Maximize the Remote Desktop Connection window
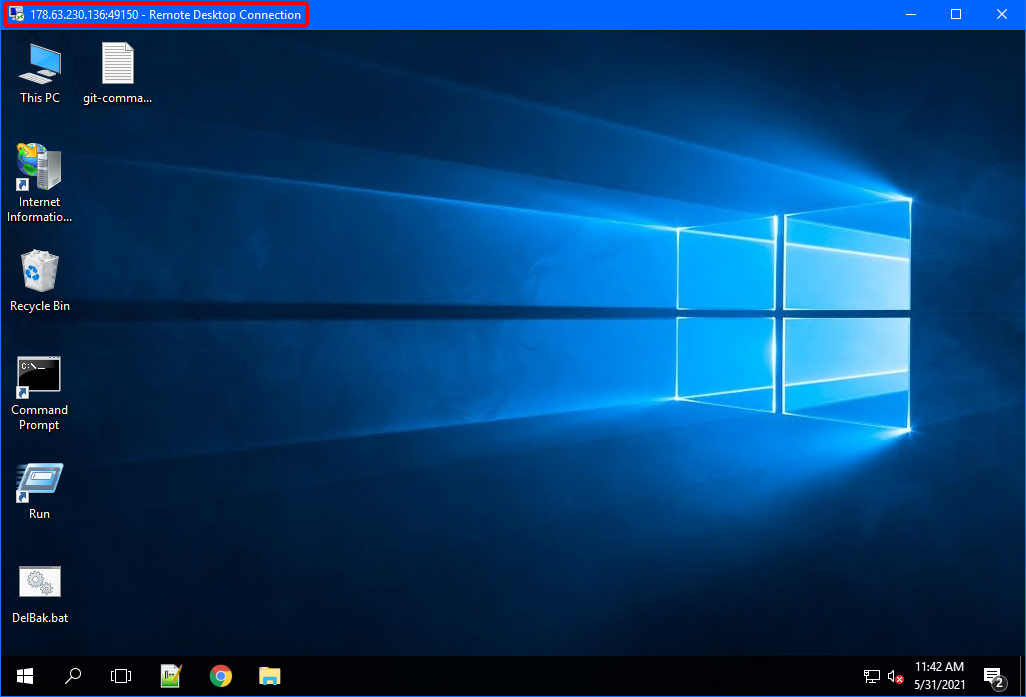 [956, 14]
